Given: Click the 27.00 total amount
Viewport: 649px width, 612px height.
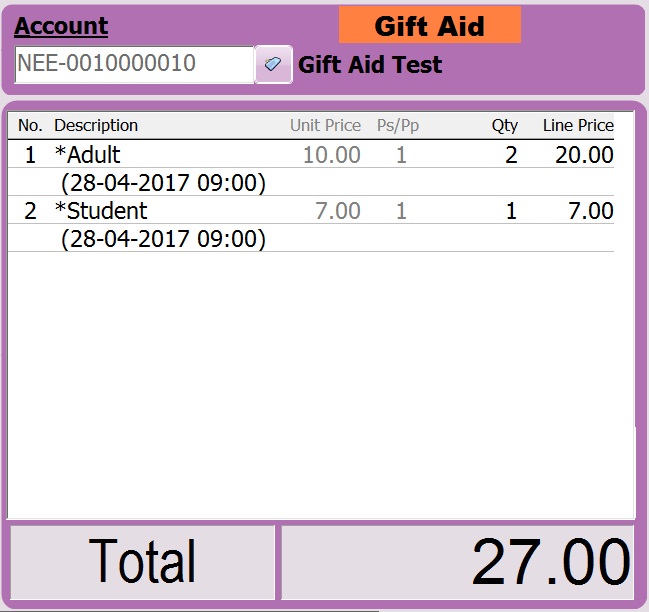Looking at the screenshot, I should (550, 562).
